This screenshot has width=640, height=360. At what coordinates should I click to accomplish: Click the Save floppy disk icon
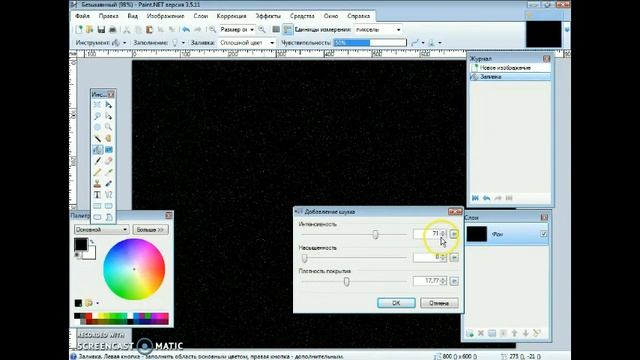pos(101,29)
